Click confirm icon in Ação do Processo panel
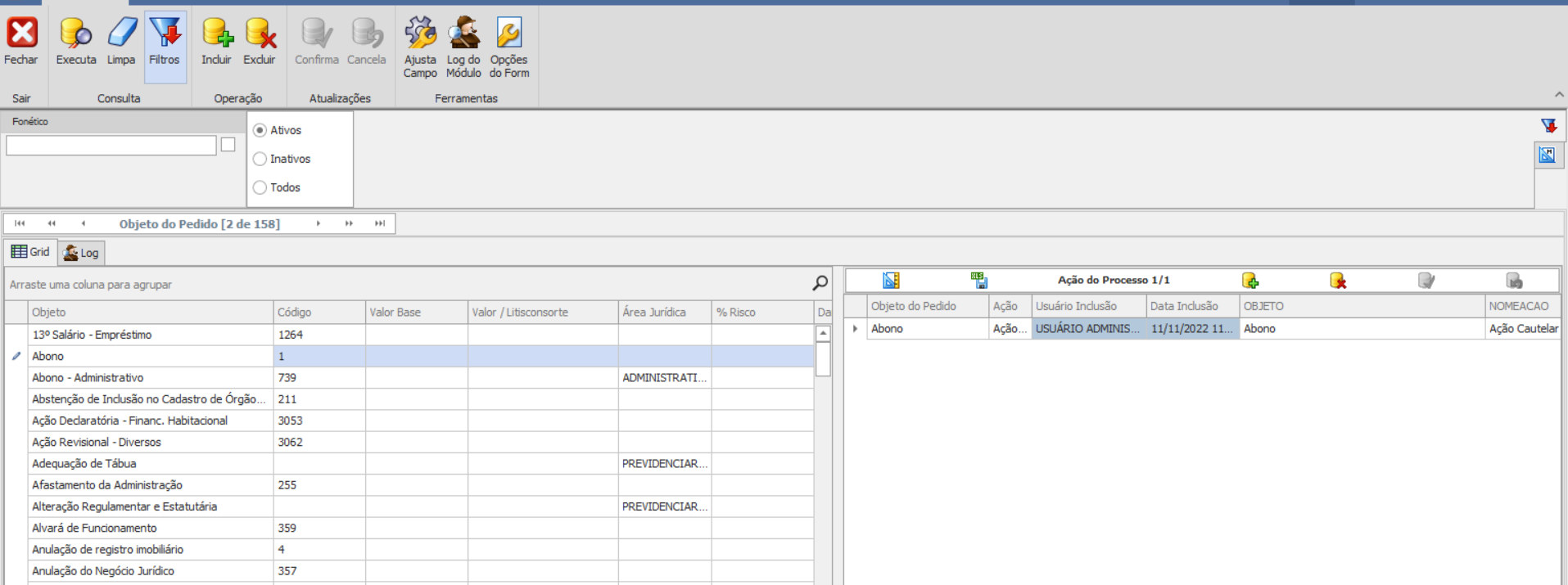 point(1426,281)
